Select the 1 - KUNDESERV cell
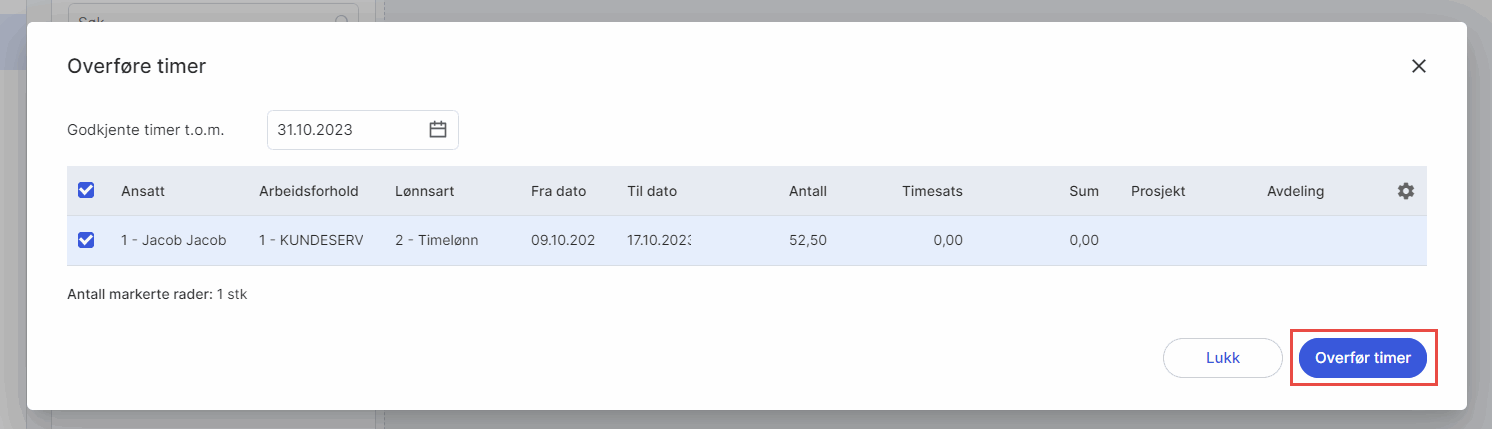1492x429 pixels. pos(310,240)
